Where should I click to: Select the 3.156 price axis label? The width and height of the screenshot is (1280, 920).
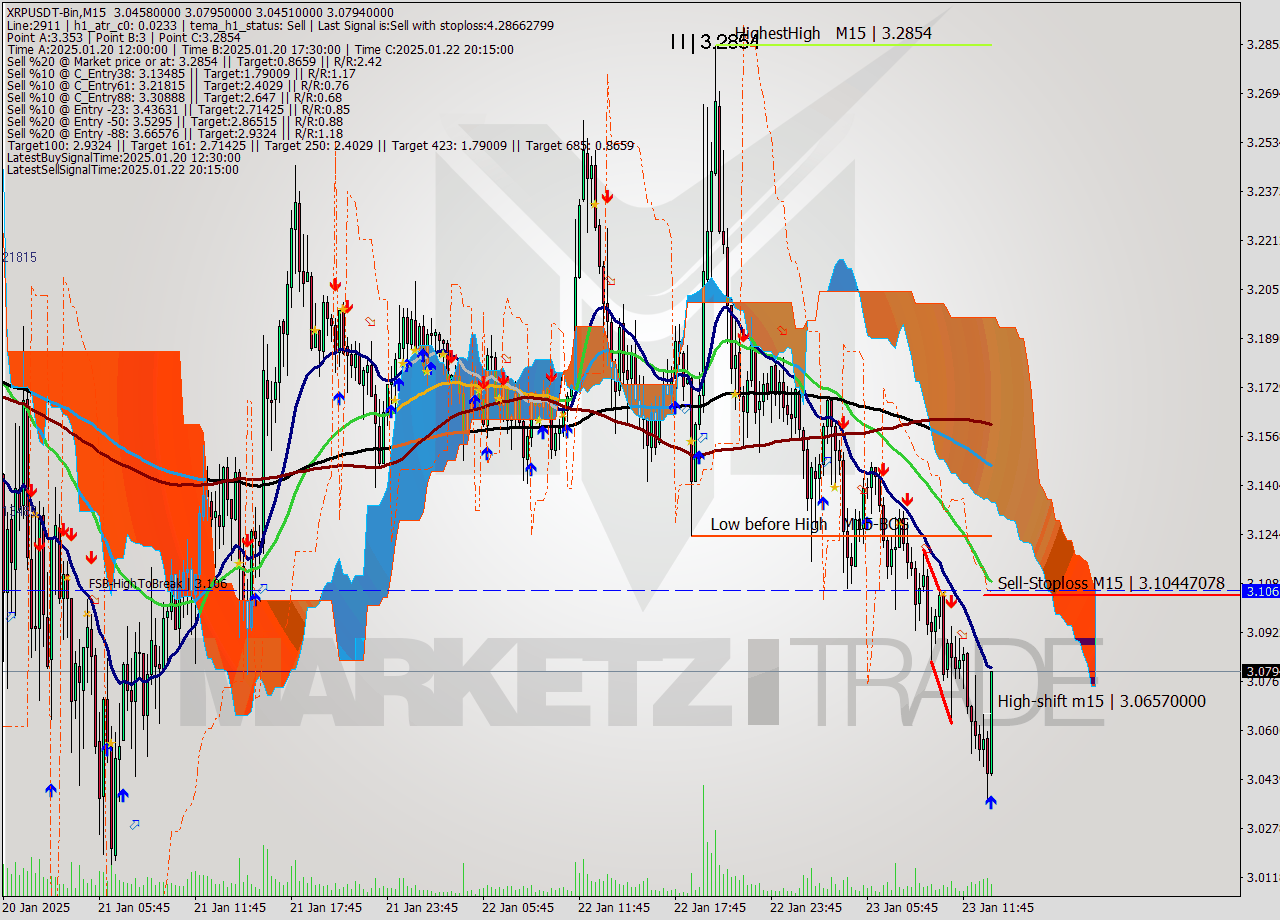point(1263,437)
